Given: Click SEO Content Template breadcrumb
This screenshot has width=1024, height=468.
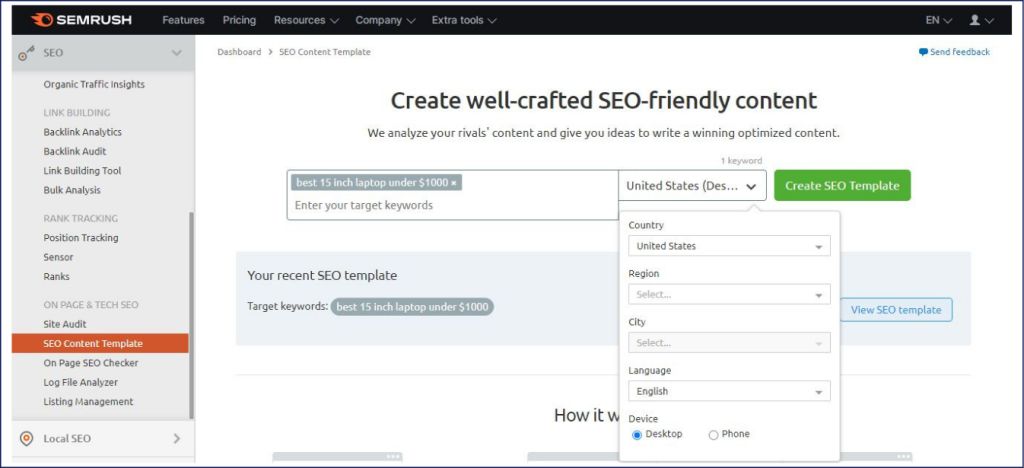Looking at the screenshot, I should (x=325, y=52).
